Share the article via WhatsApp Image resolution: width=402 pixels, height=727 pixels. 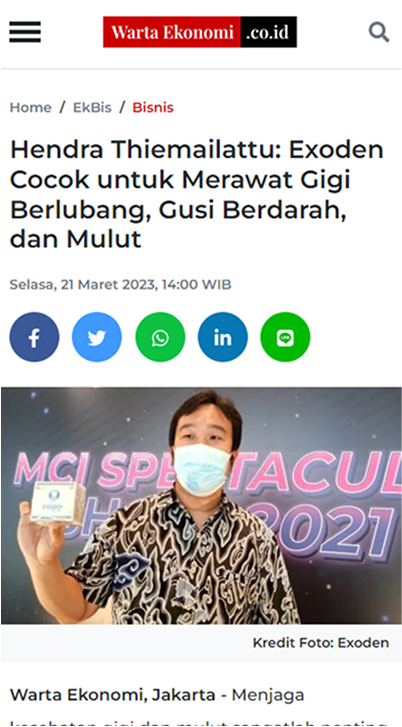coord(160,337)
